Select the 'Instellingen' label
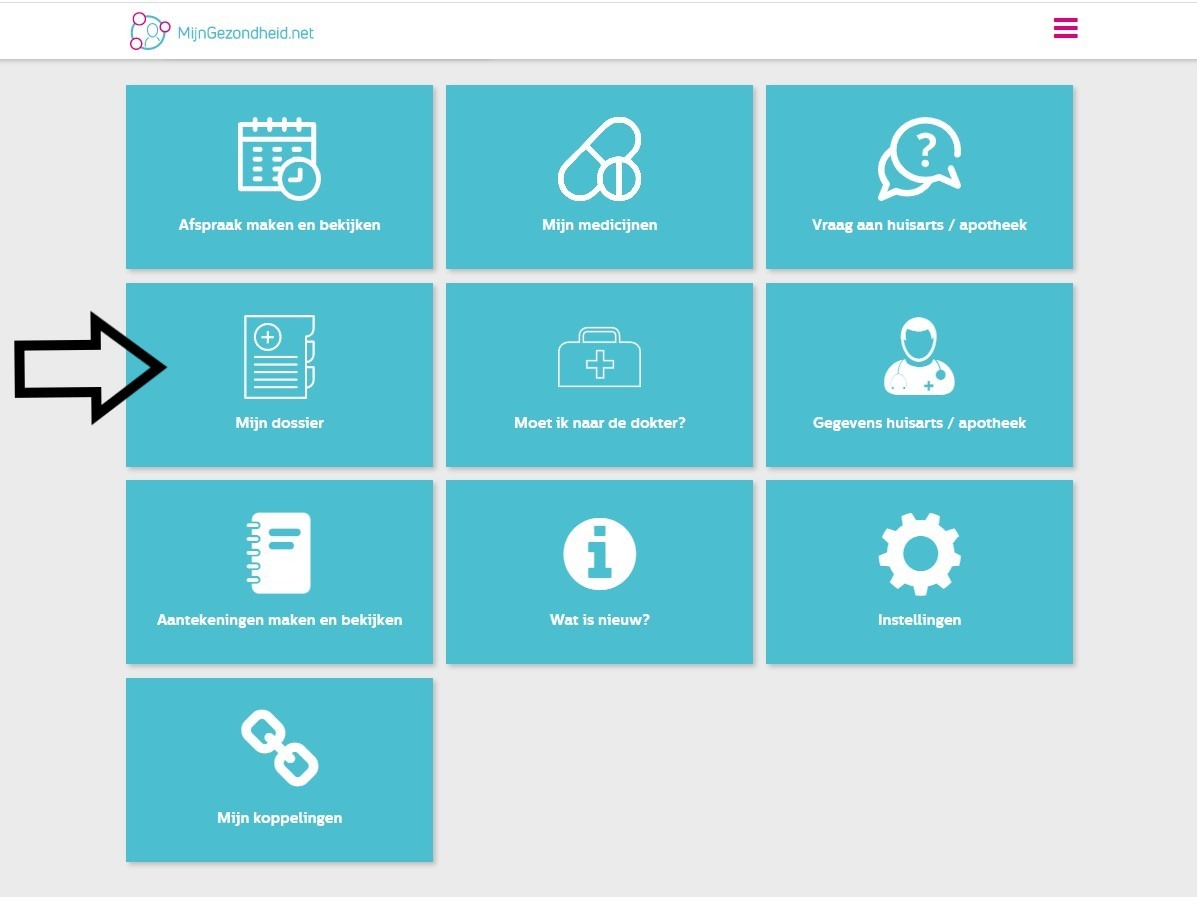 [x=919, y=619]
